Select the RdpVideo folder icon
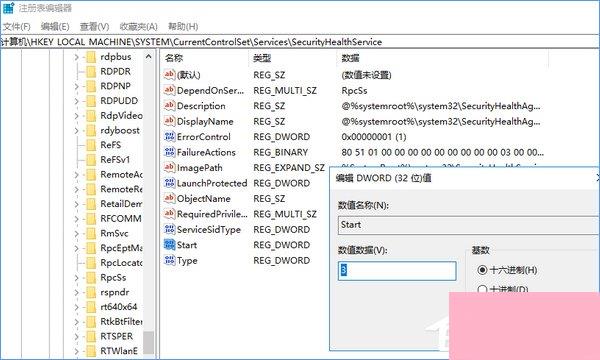Viewport: 600px width, 360px height. (x=91, y=116)
